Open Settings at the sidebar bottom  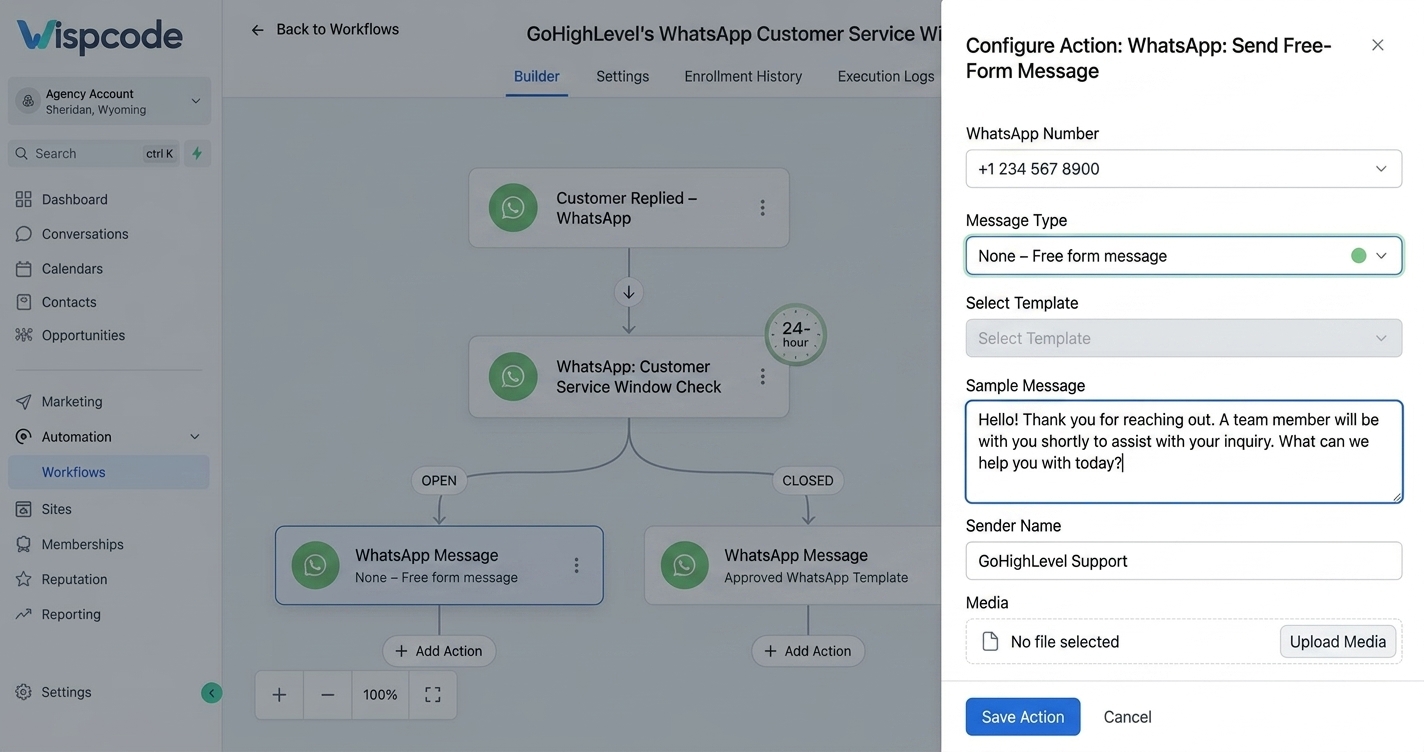pos(54,692)
